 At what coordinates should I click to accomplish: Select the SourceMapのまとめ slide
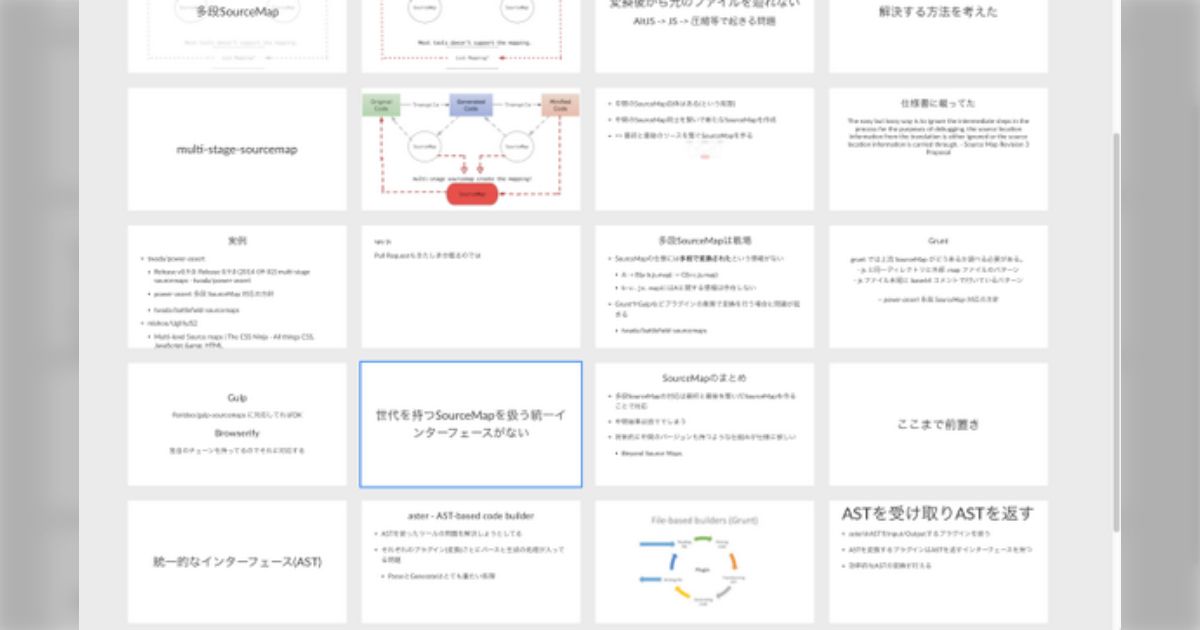point(705,424)
